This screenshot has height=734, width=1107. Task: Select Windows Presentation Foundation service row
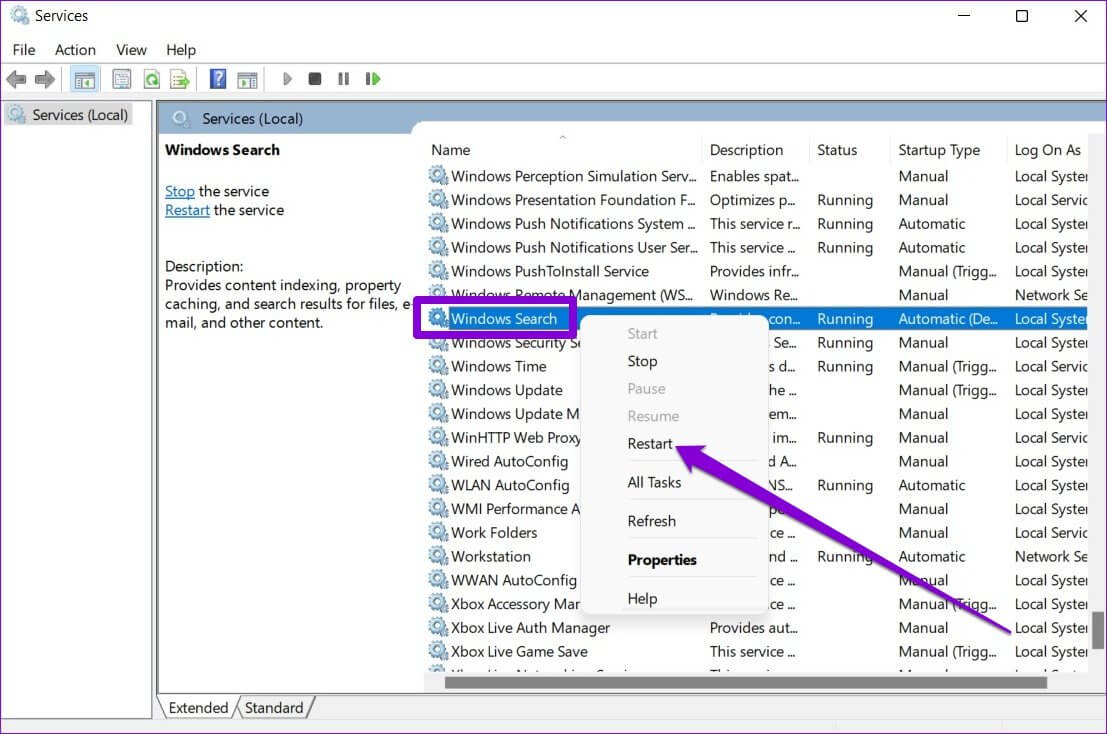click(x=757, y=200)
